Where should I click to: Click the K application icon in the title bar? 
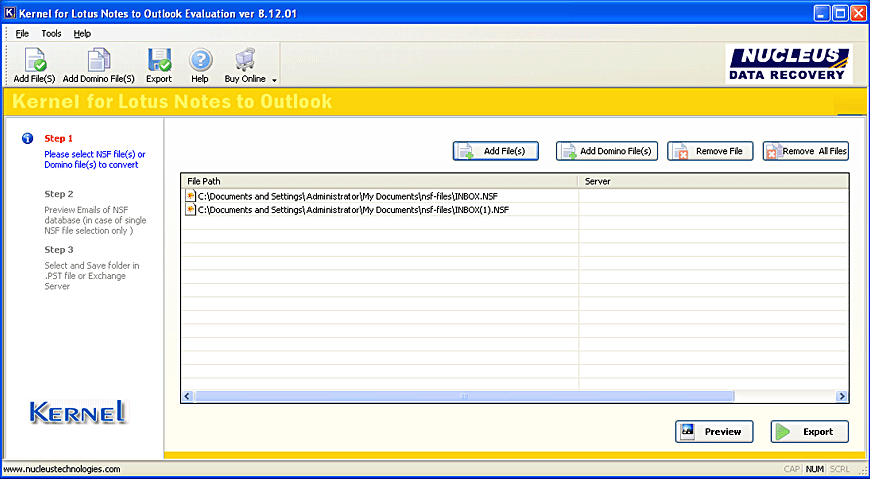click(10, 12)
